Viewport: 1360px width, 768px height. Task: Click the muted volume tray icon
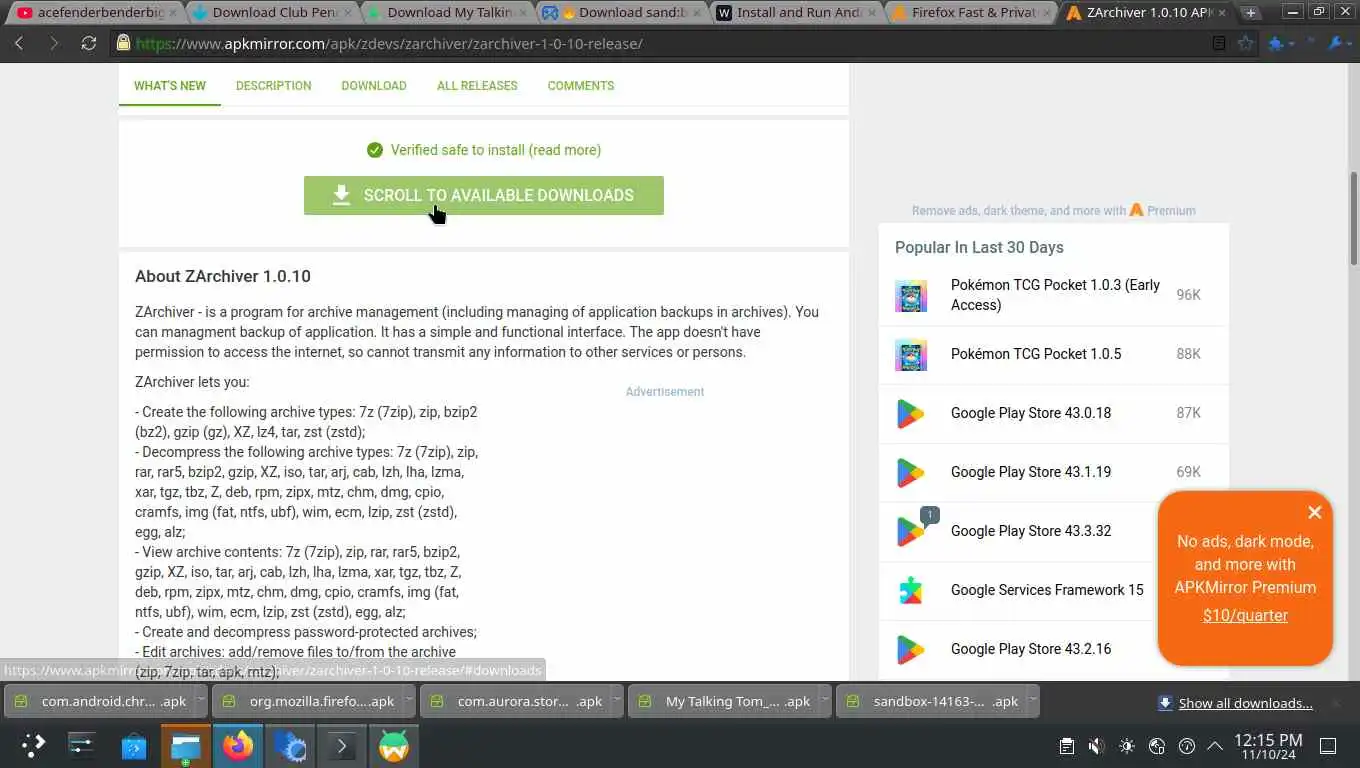(x=1097, y=746)
